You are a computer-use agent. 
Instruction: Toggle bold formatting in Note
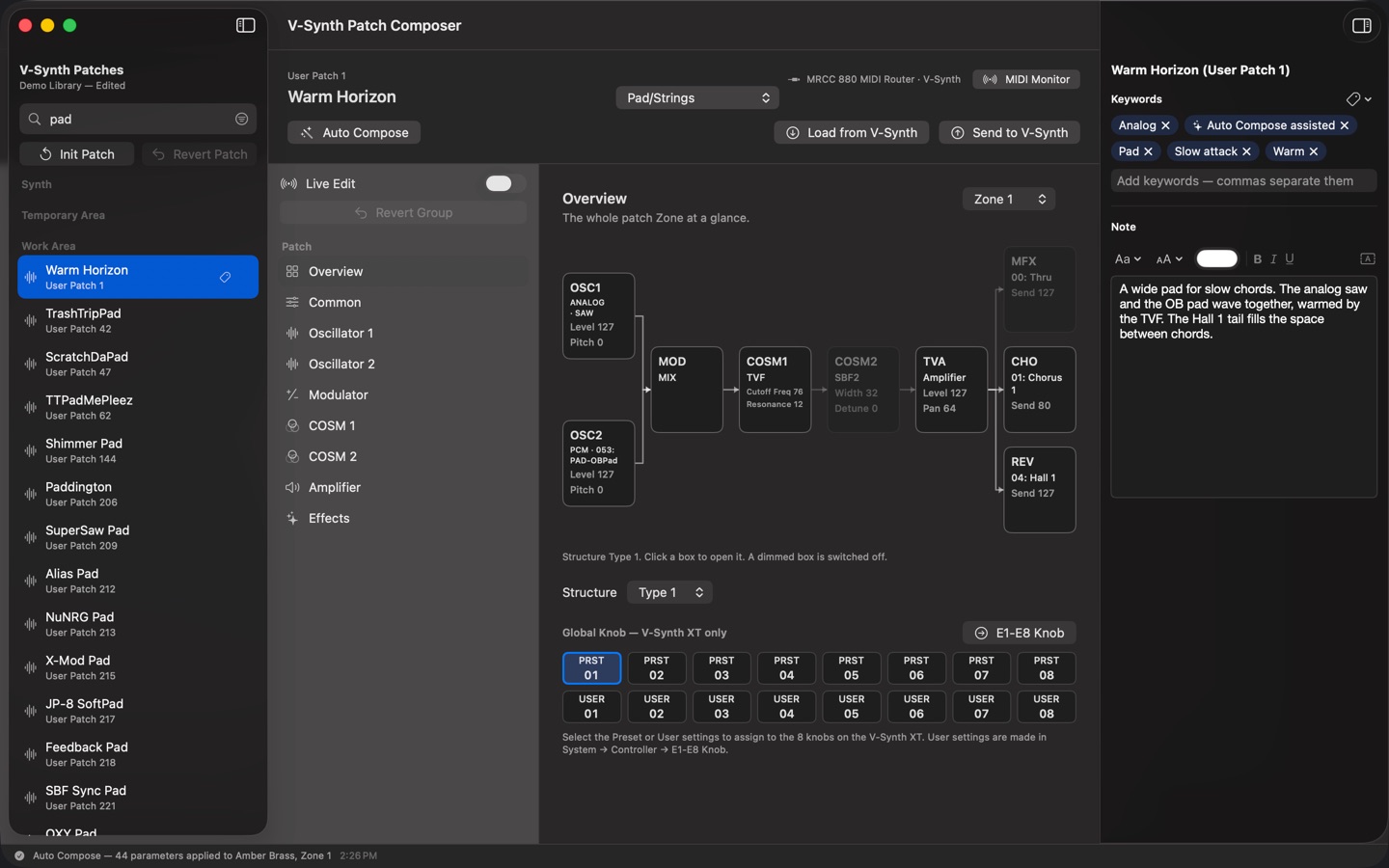(1257, 258)
